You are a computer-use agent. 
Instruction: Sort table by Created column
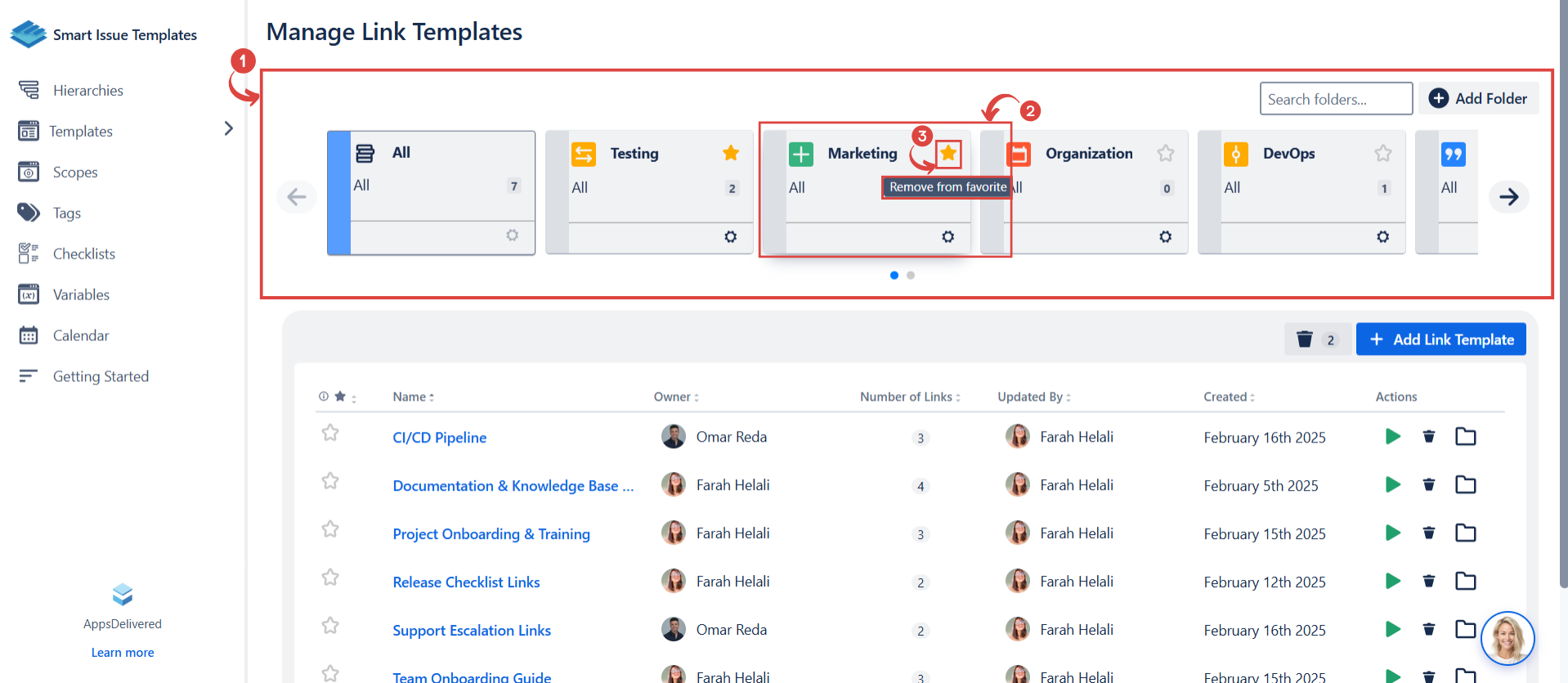1228,397
